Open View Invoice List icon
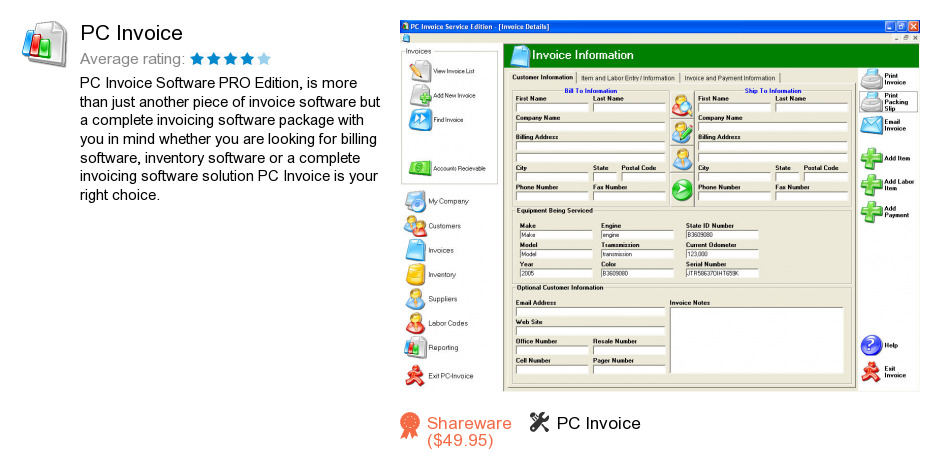Screen dimensions: 940x476 (420, 71)
